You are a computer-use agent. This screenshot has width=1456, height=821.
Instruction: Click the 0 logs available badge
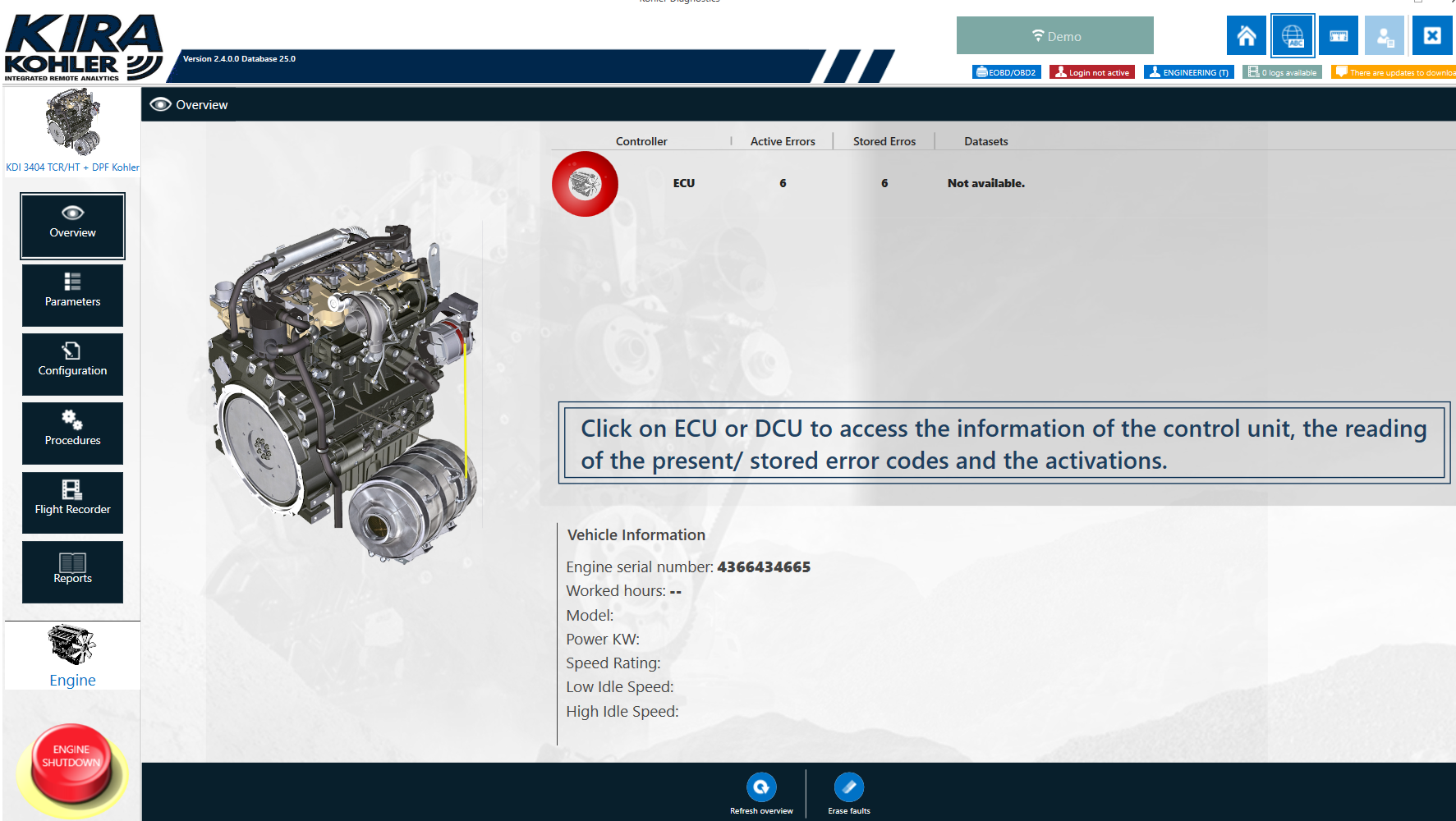click(1282, 72)
